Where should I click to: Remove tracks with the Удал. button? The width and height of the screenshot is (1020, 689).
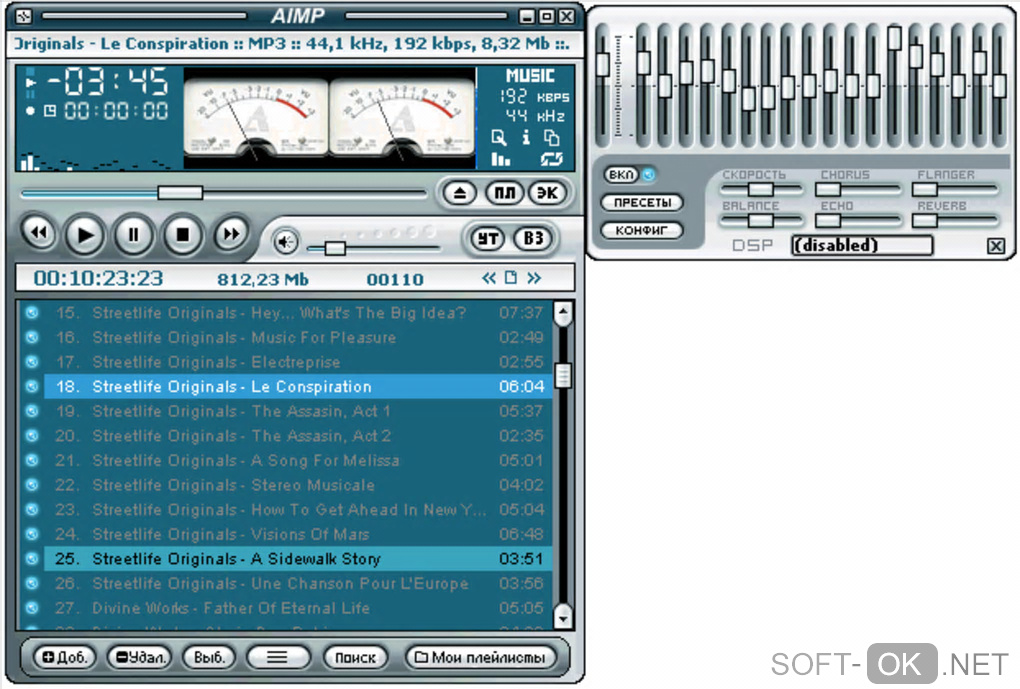140,658
